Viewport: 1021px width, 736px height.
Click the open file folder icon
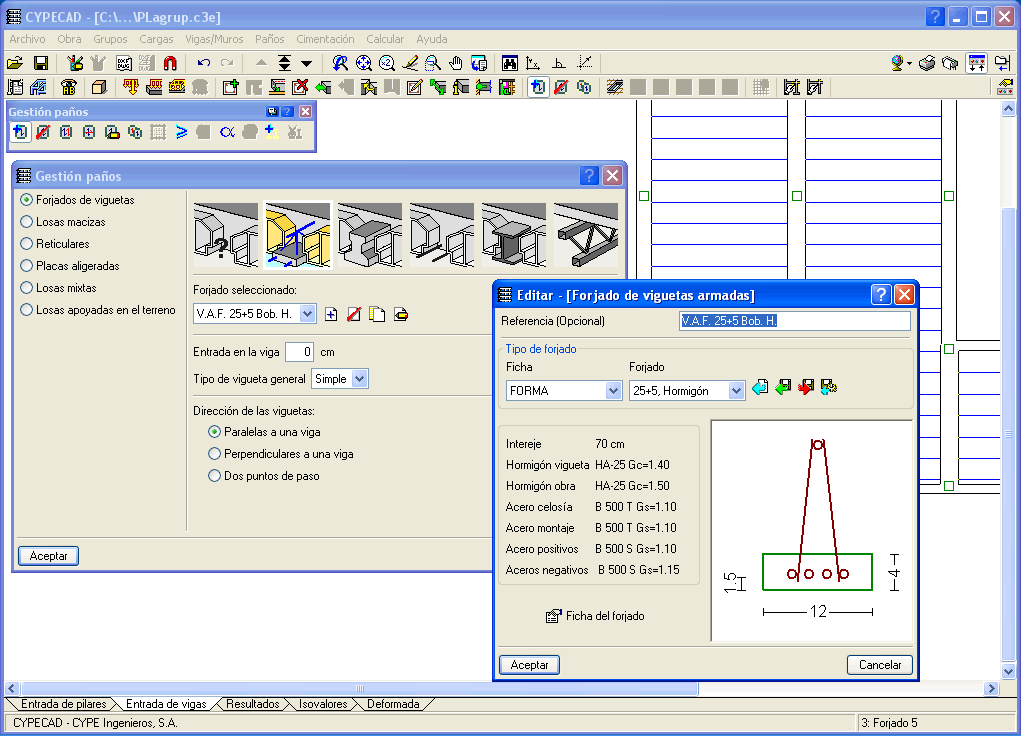pos(15,63)
